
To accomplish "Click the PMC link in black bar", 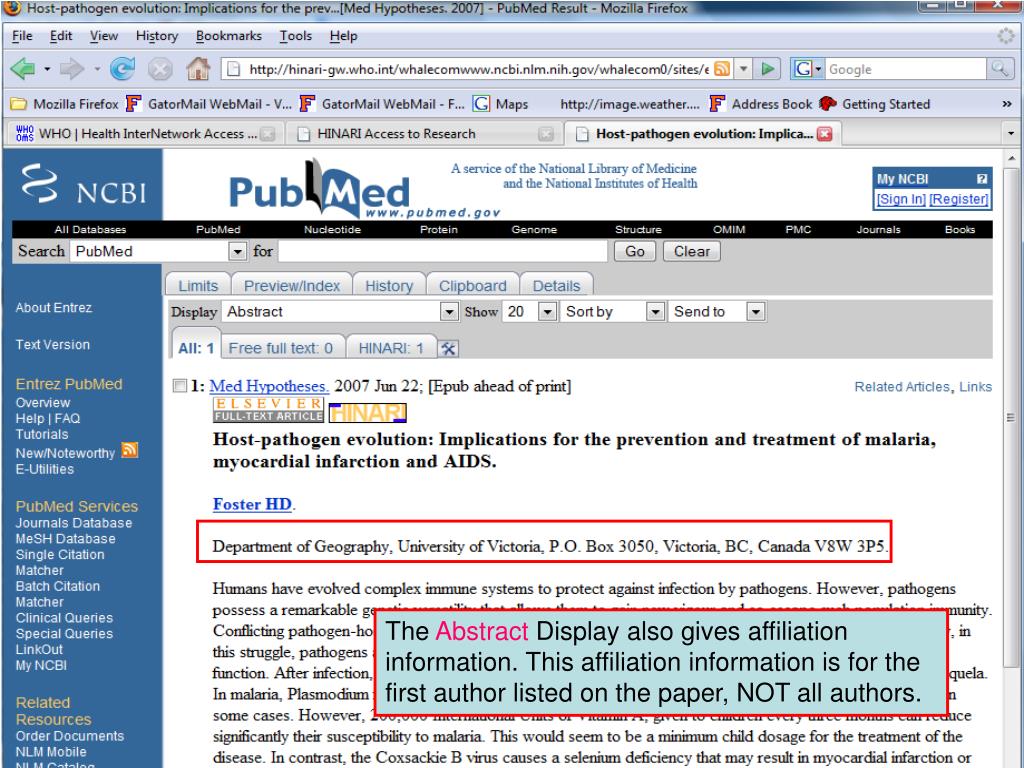I will tap(798, 229).
